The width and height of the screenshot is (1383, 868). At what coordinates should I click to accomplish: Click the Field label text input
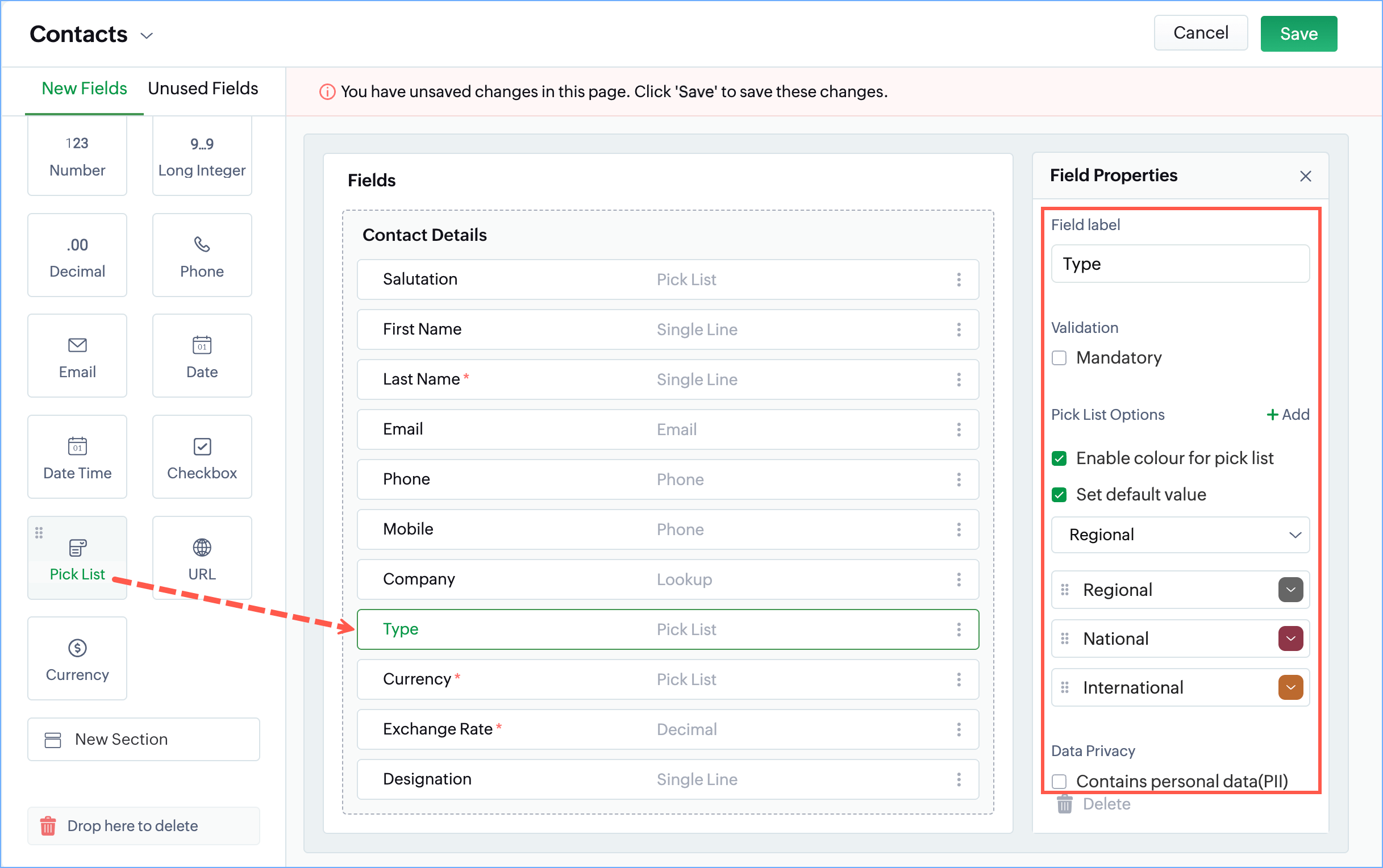point(1179,264)
